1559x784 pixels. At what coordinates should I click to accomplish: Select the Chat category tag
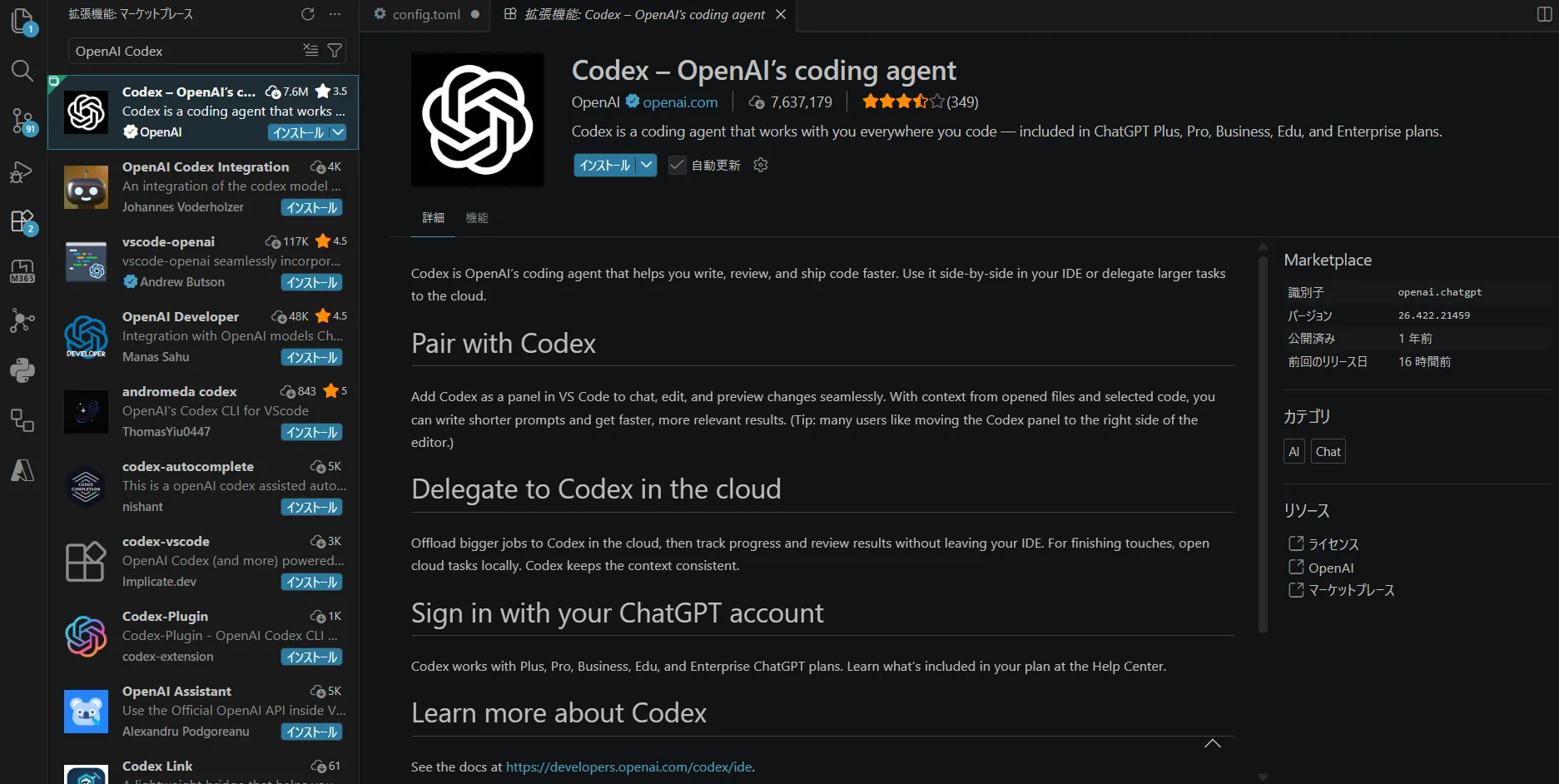1328,452
